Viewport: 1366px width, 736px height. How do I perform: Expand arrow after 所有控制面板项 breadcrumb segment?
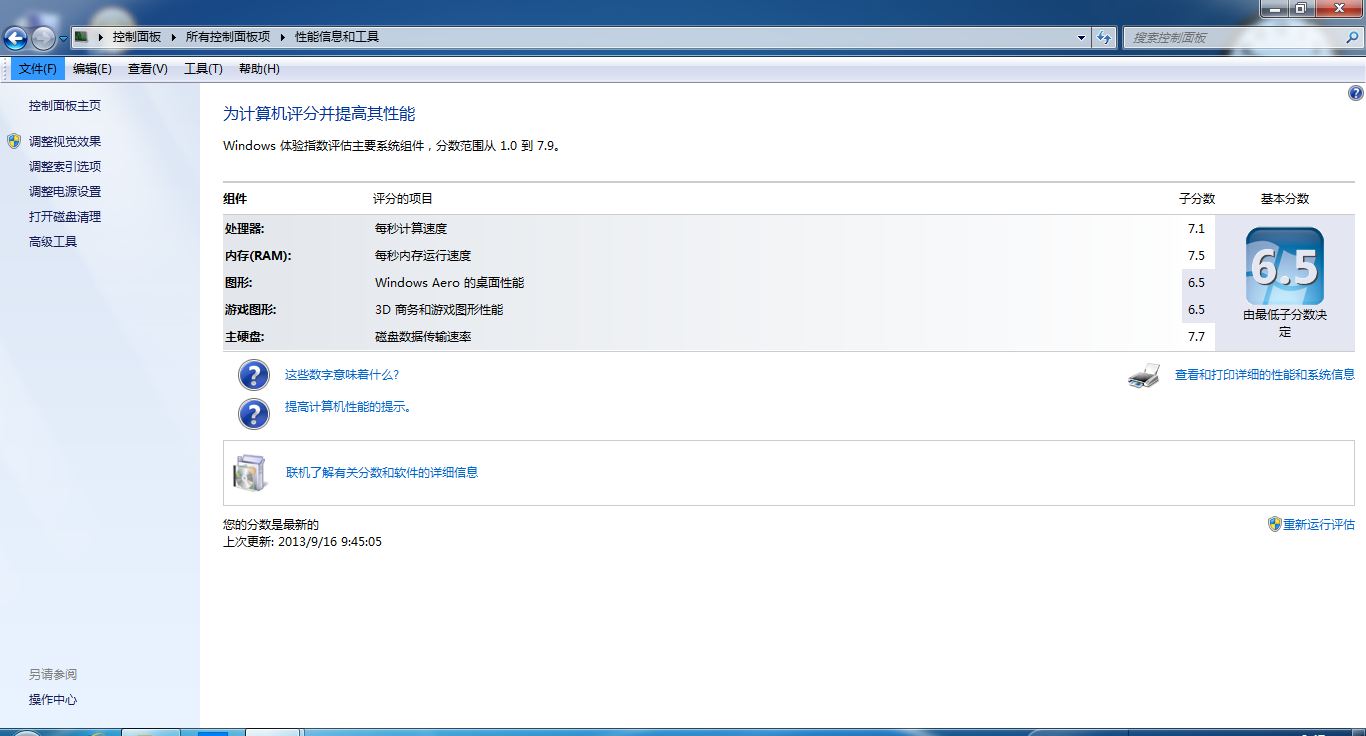point(282,37)
